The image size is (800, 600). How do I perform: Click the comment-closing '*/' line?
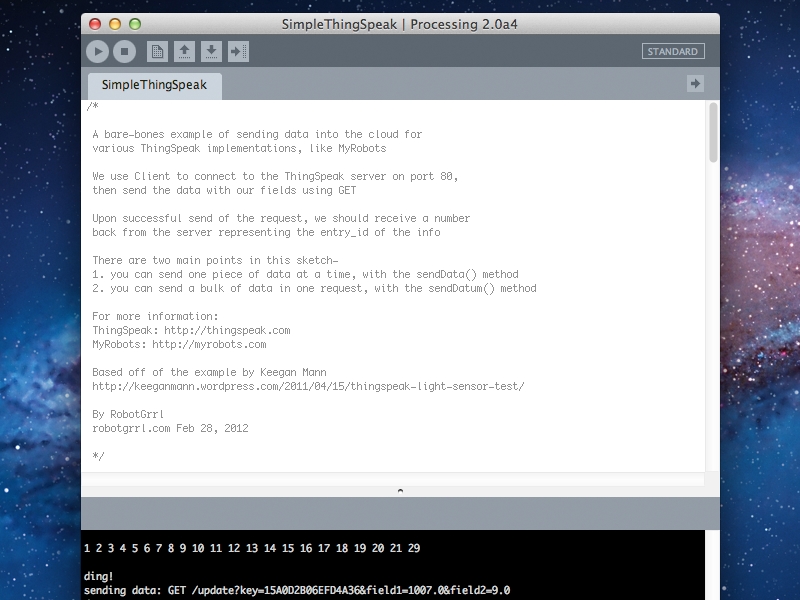pyautogui.click(x=98, y=456)
